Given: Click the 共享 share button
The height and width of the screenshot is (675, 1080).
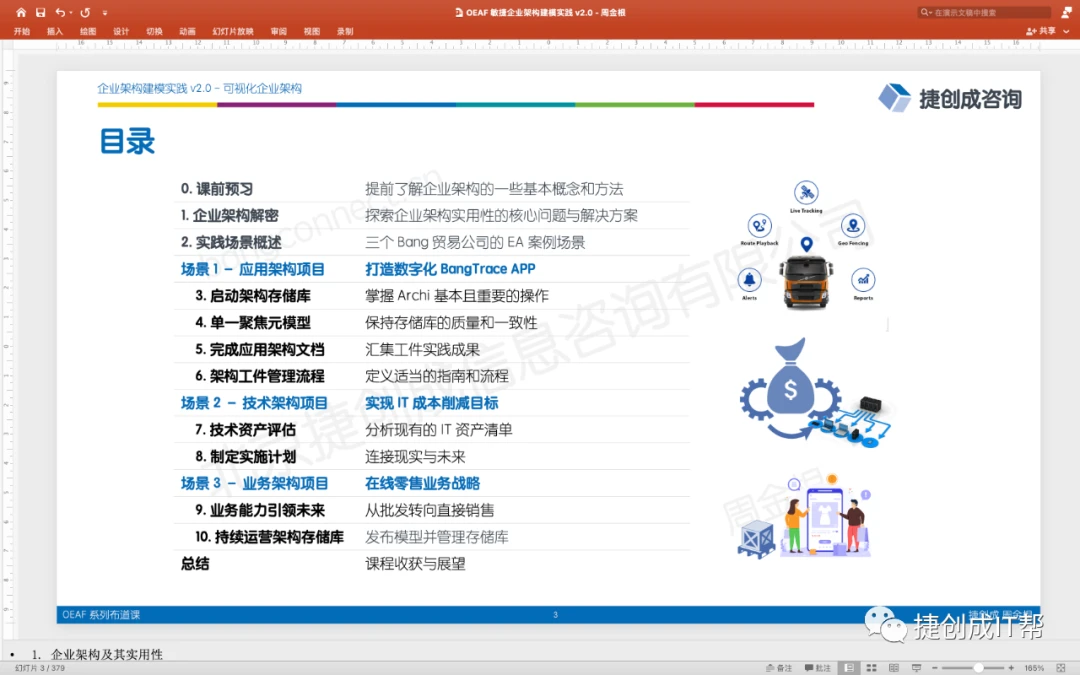Looking at the screenshot, I should pyautogui.click(x=1041, y=31).
